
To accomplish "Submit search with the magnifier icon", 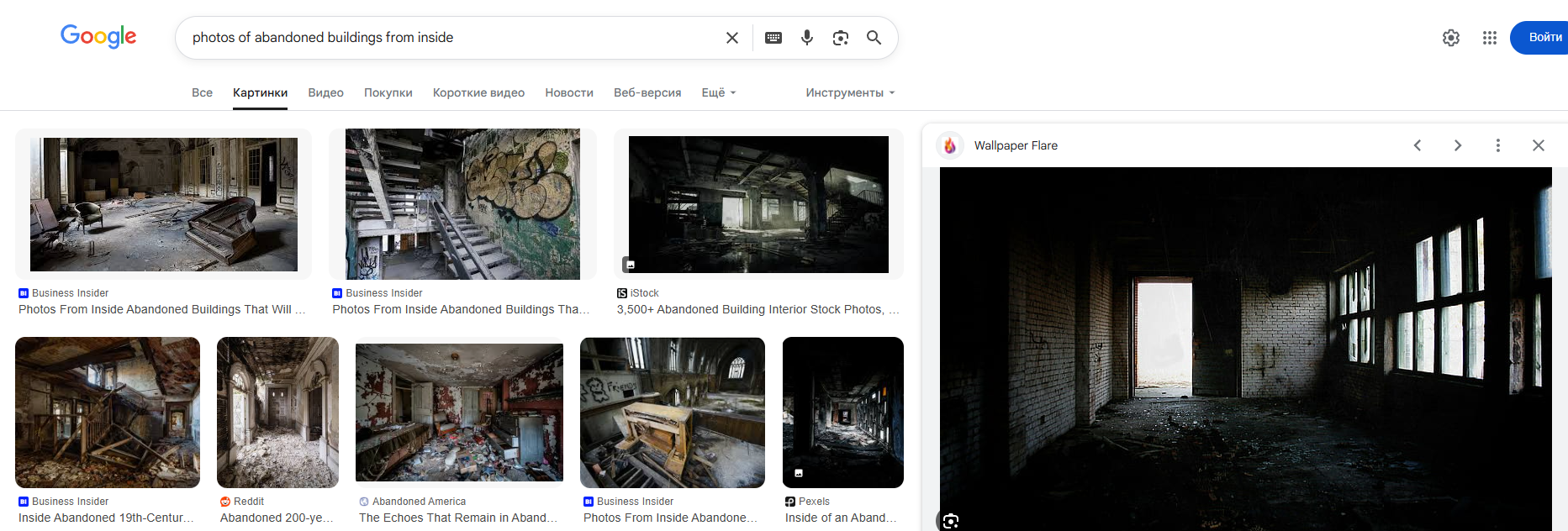I will [874, 38].
